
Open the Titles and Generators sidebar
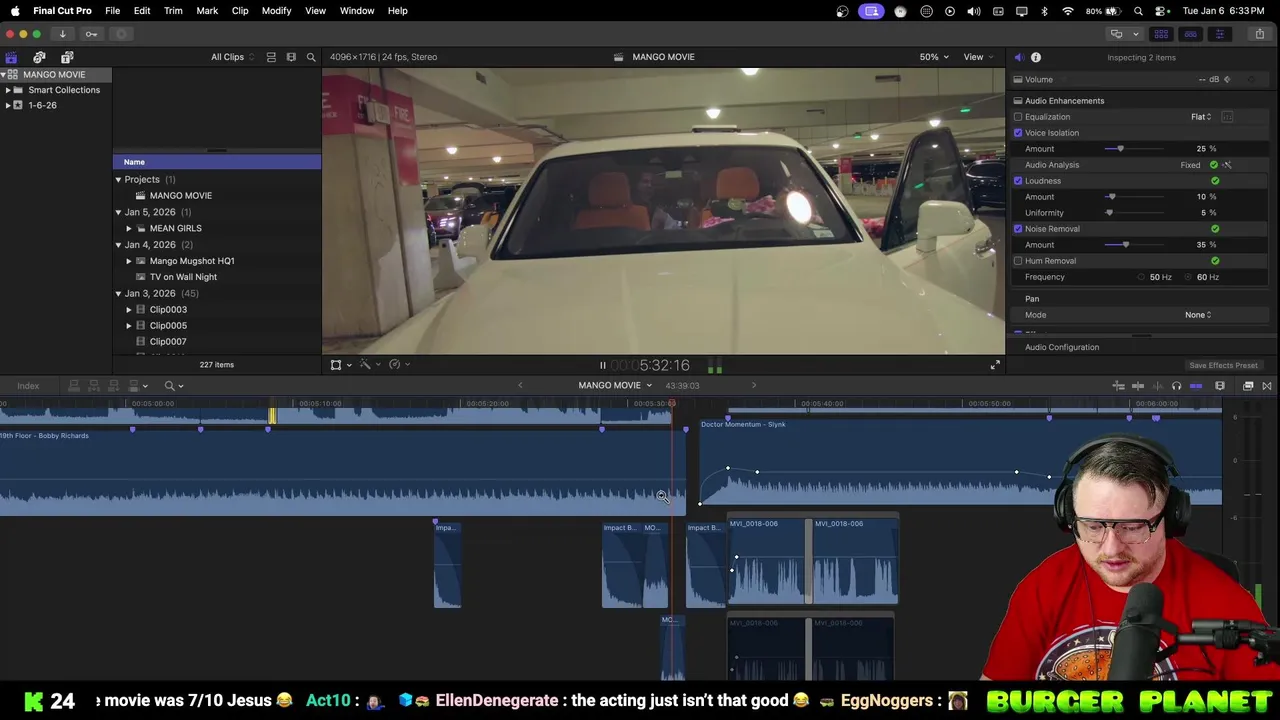click(x=67, y=57)
